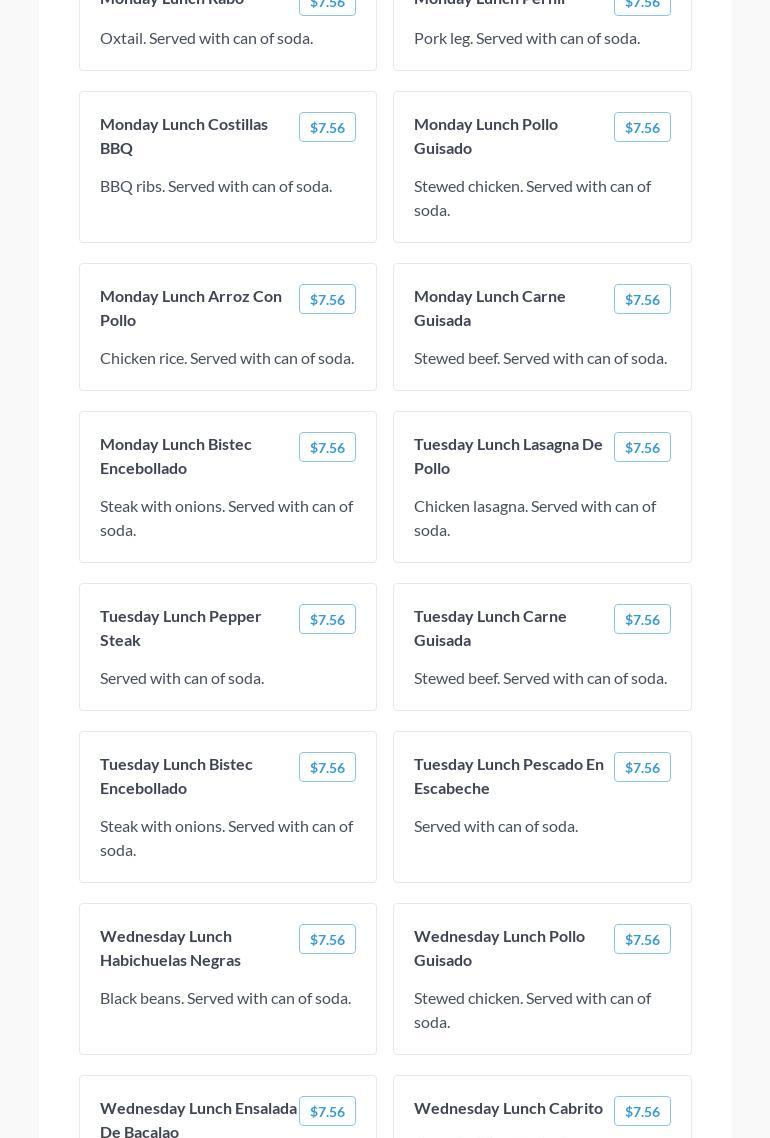Open the Tuesday Lunch Pepper Steak title

181,628
